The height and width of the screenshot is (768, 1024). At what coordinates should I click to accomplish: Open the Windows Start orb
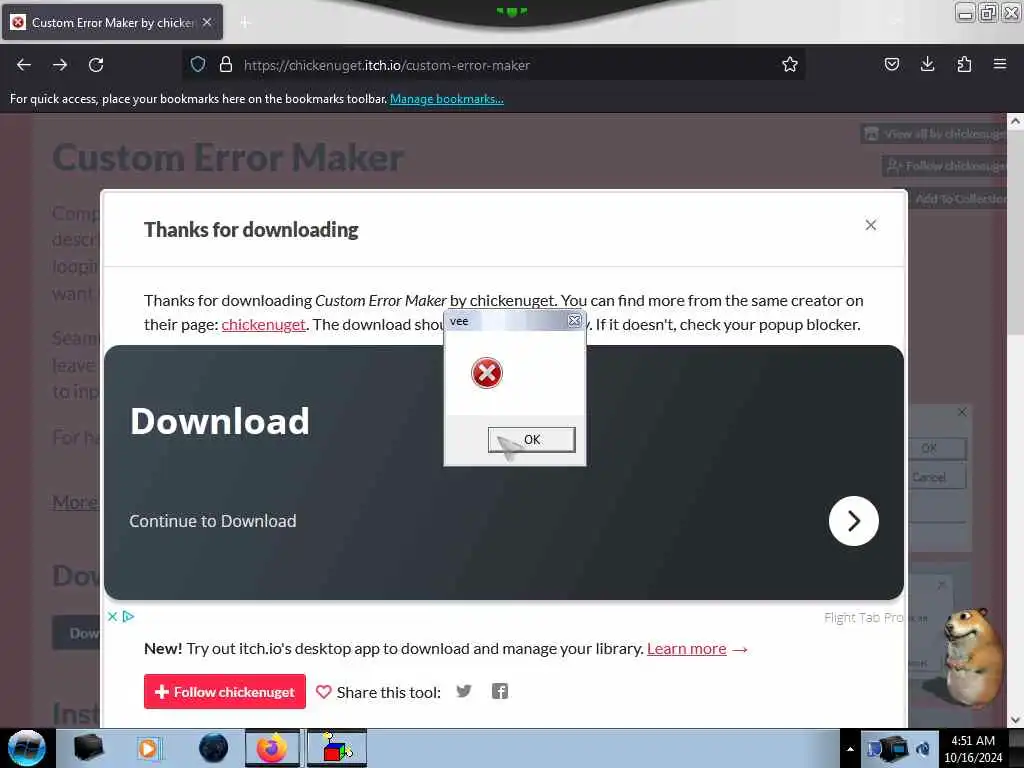click(27, 748)
